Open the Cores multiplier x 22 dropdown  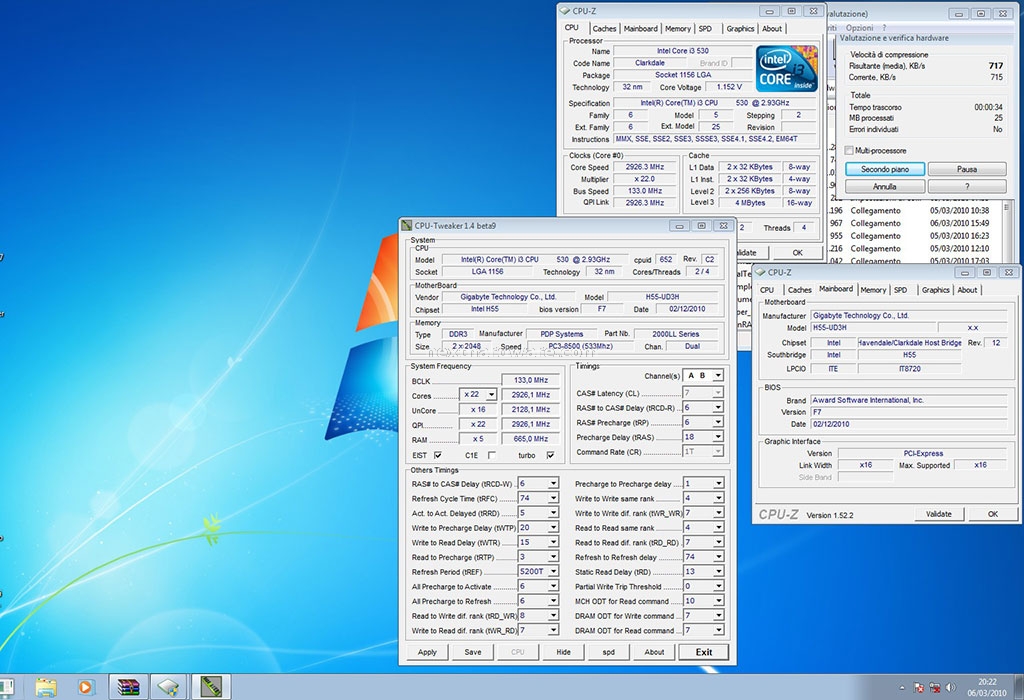pos(491,394)
